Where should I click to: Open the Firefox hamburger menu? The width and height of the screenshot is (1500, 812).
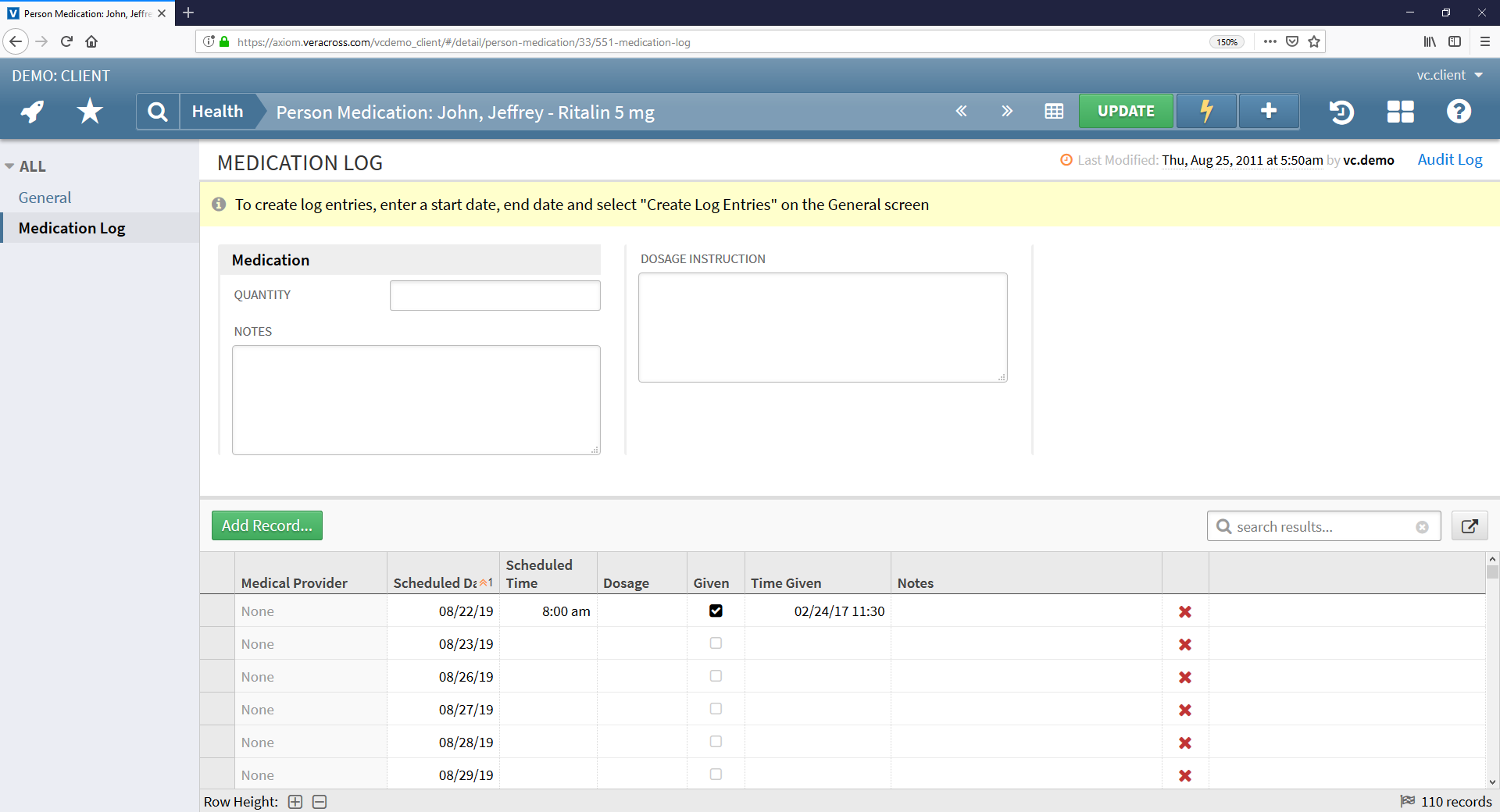(x=1484, y=41)
